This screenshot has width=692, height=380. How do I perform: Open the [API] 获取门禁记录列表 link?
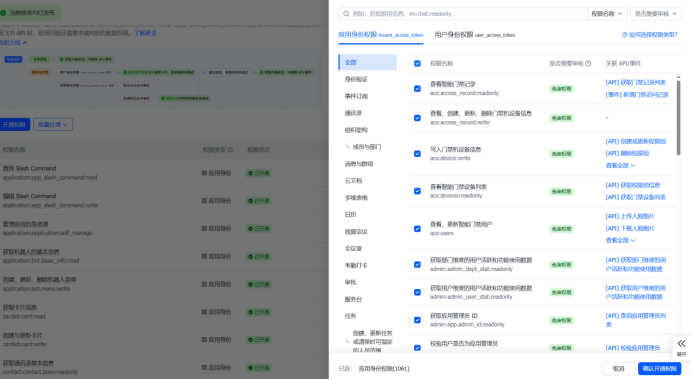point(636,83)
